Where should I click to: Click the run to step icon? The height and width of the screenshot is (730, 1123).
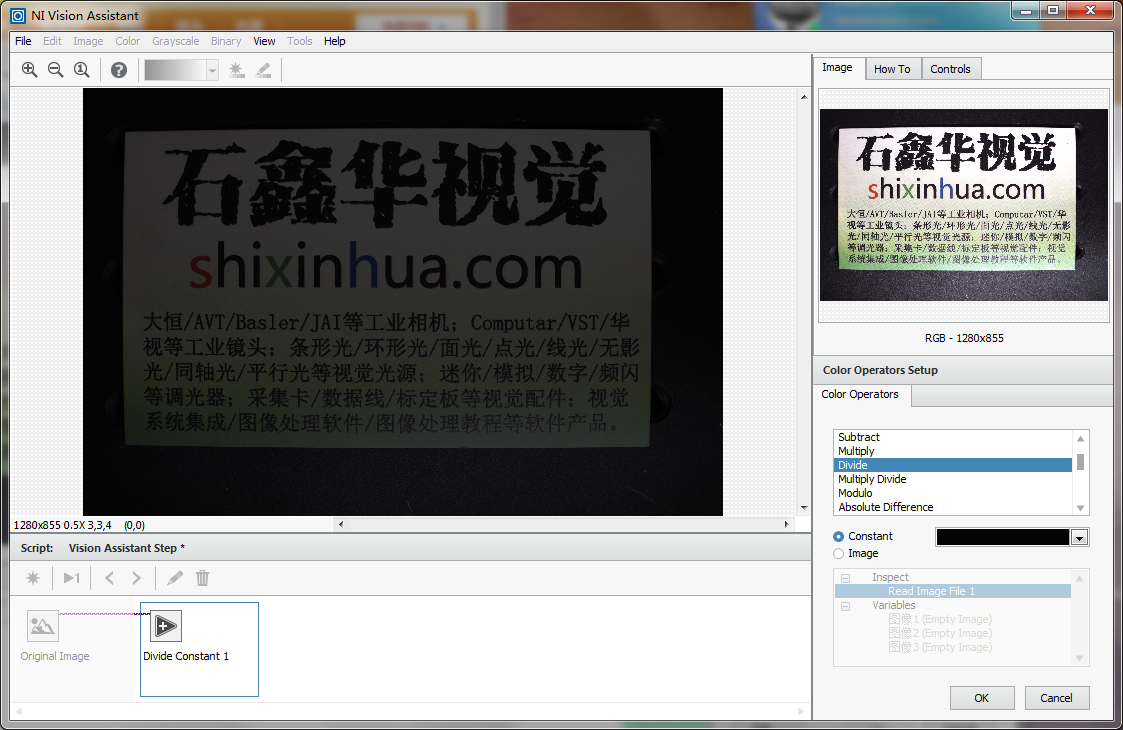tap(72, 577)
